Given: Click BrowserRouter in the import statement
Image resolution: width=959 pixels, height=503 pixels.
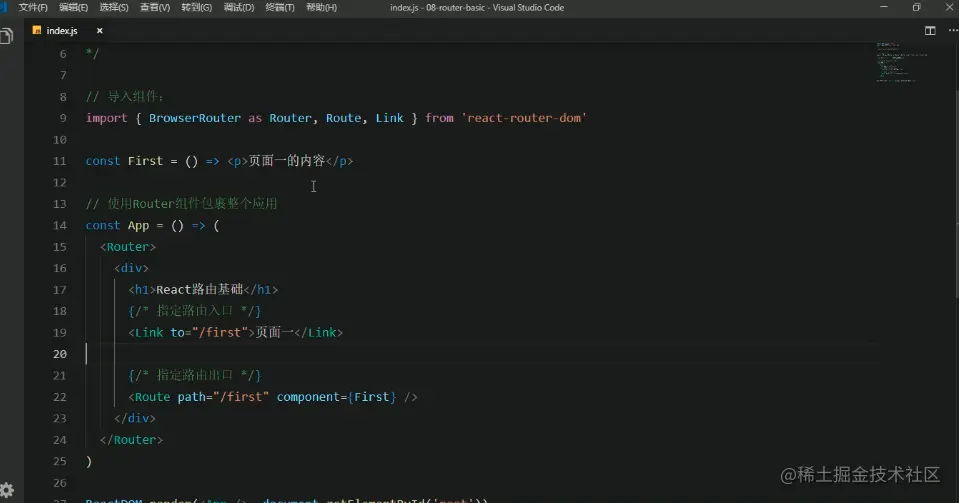Looking at the screenshot, I should coord(194,118).
